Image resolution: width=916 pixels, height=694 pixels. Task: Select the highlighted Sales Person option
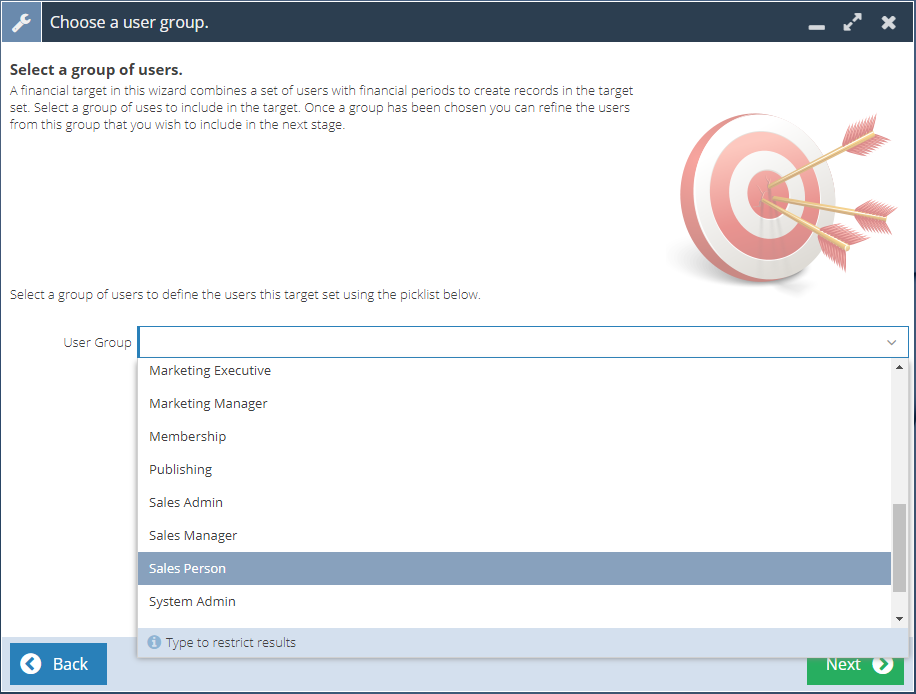click(x=514, y=568)
